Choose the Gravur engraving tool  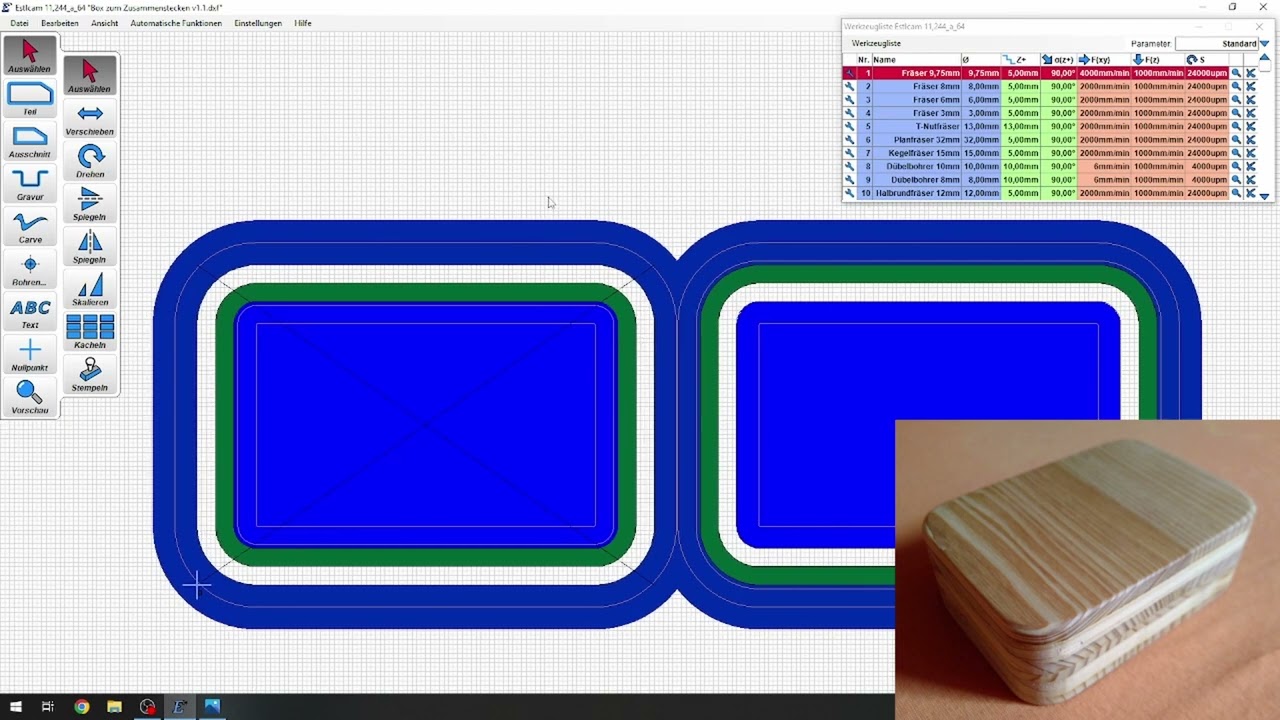coord(30,185)
